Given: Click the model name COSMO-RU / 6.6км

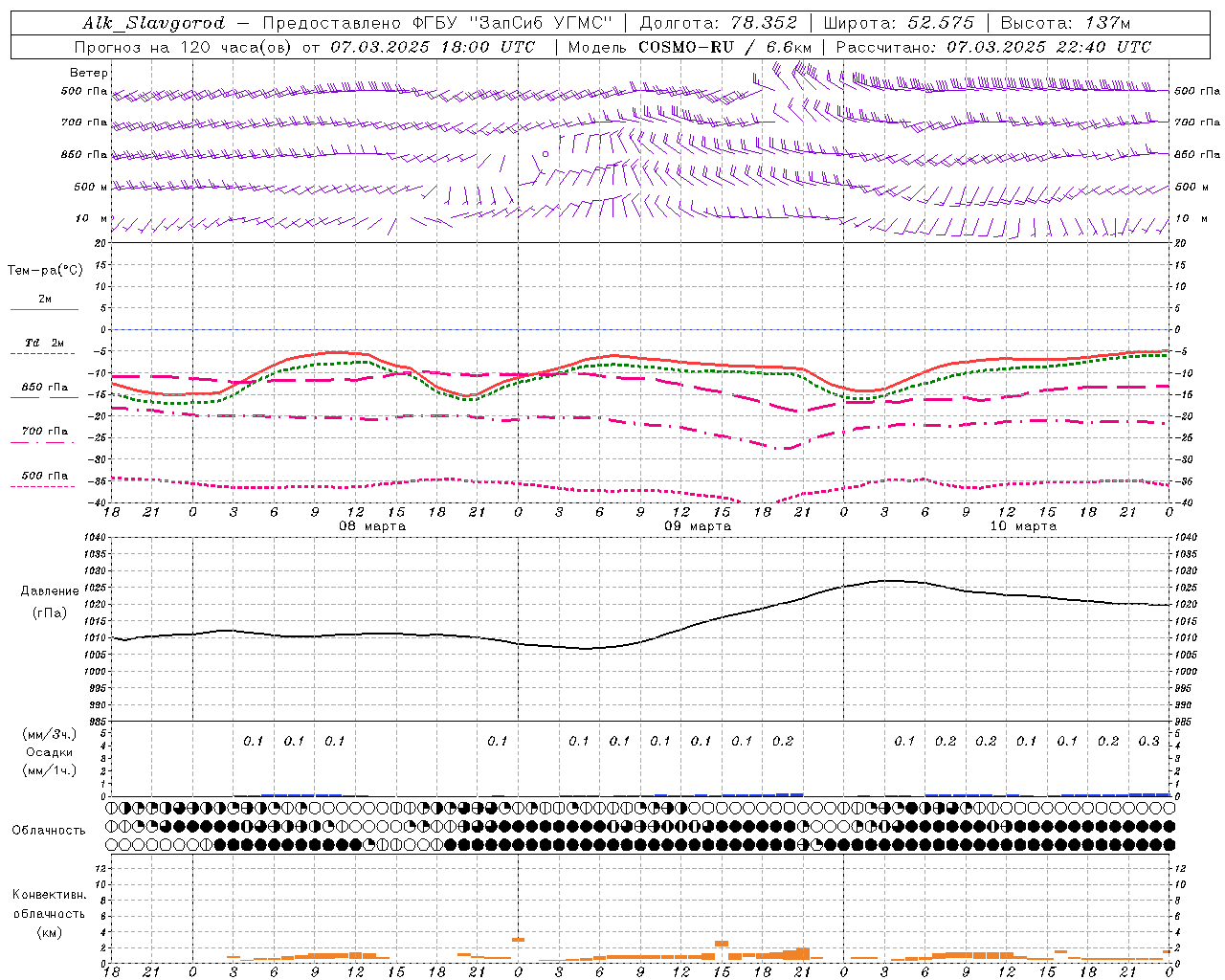Looking at the screenshot, I should click(725, 47).
